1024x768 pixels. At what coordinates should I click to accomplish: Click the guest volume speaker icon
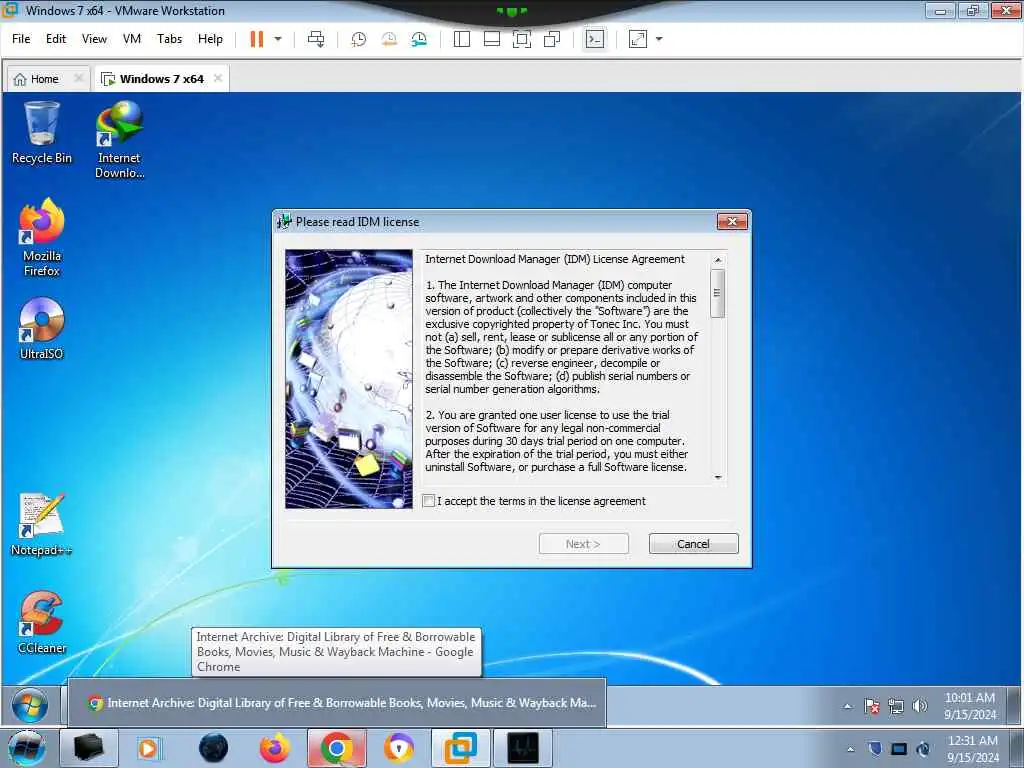click(920, 706)
